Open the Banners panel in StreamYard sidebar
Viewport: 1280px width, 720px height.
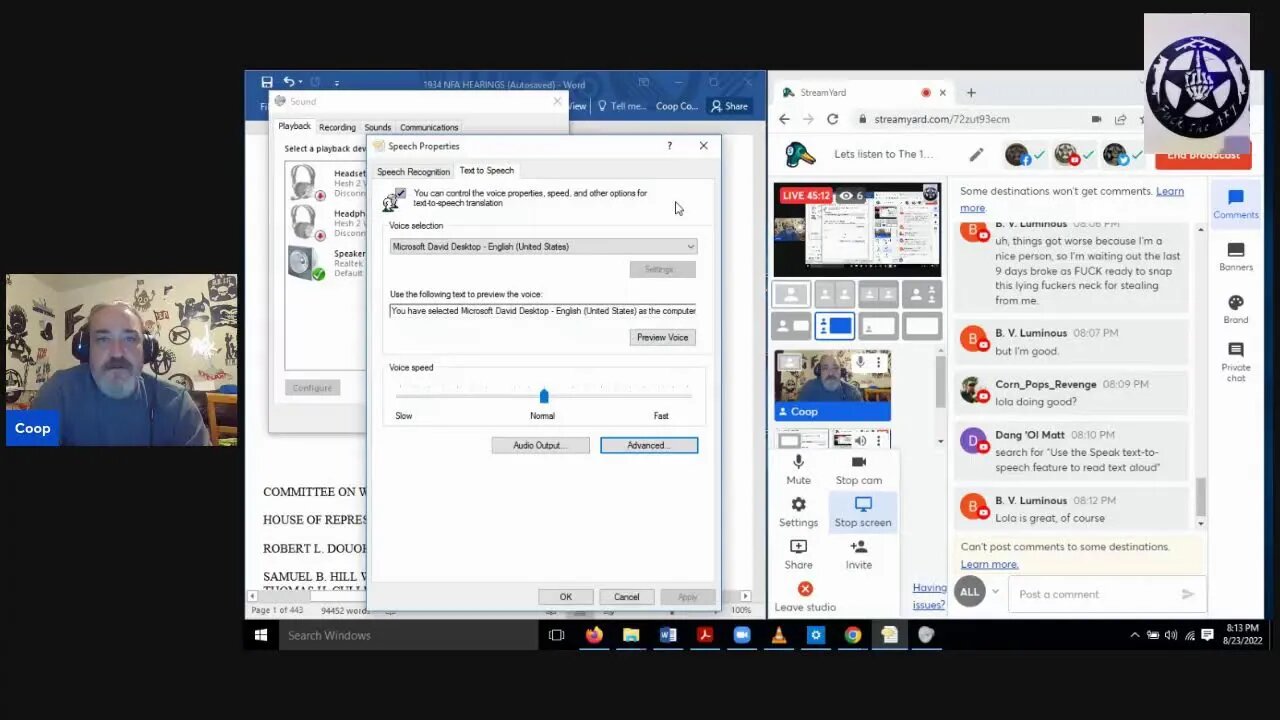pyautogui.click(x=1236, y=256)
